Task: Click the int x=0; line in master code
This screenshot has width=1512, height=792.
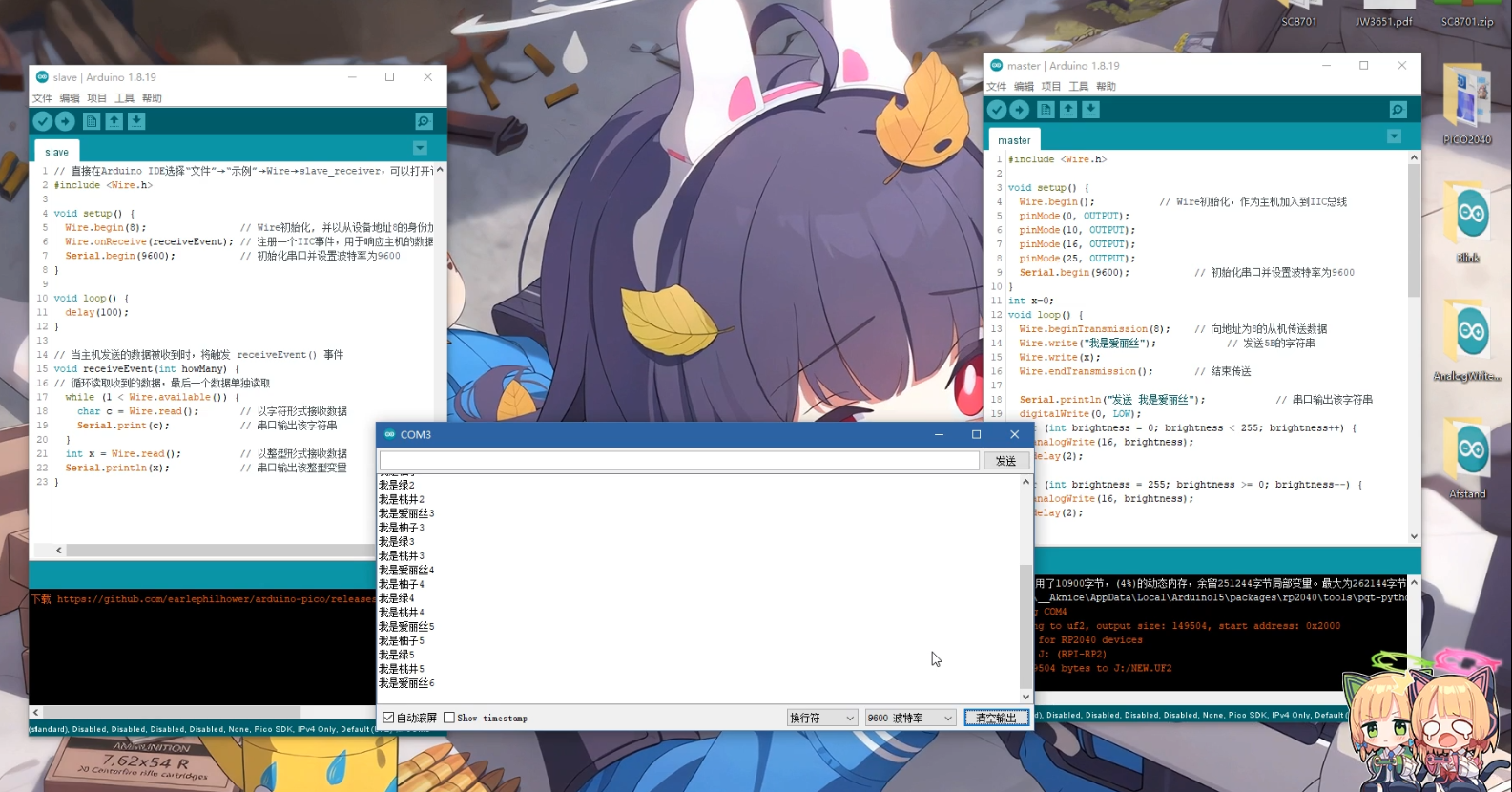Action: click(x=1031, y=301)
